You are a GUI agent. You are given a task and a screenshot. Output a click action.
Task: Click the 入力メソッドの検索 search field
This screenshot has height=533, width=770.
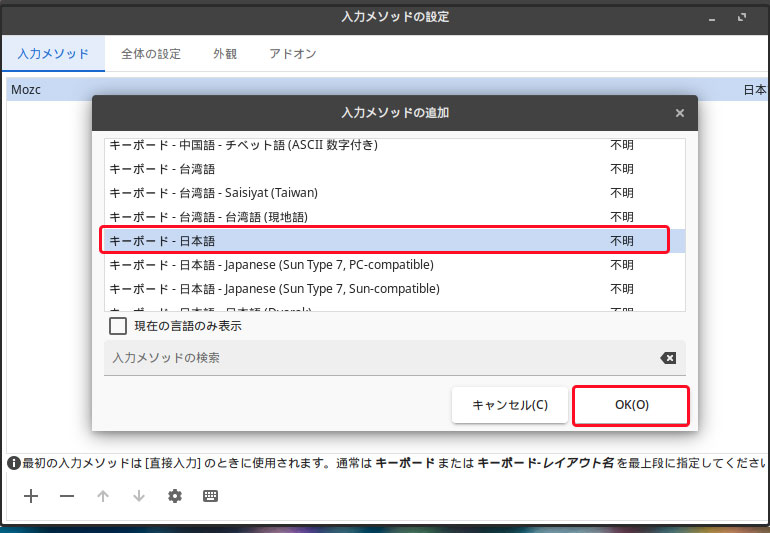[380, 358]
